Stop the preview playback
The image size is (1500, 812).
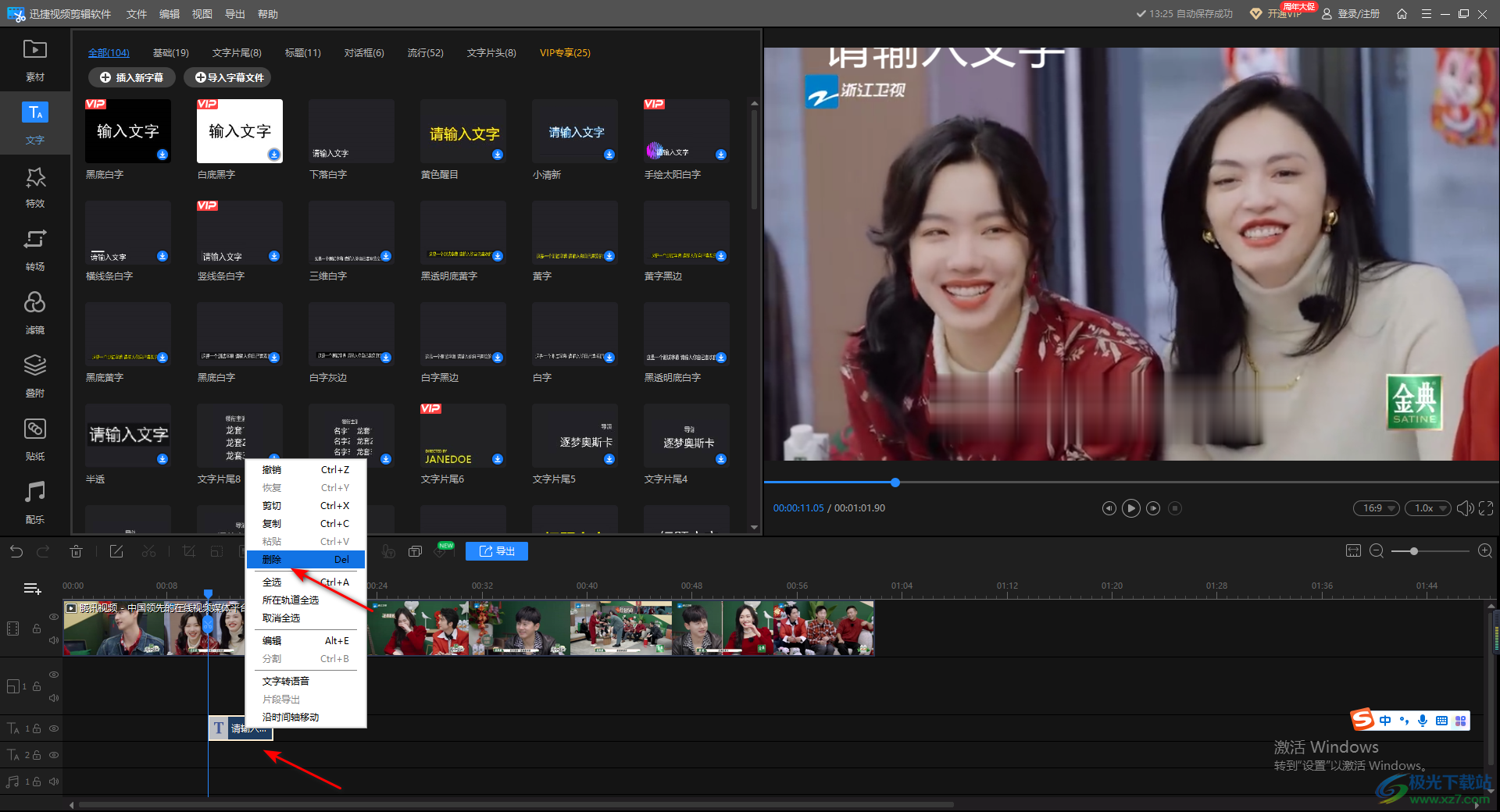click(1175, 508)
